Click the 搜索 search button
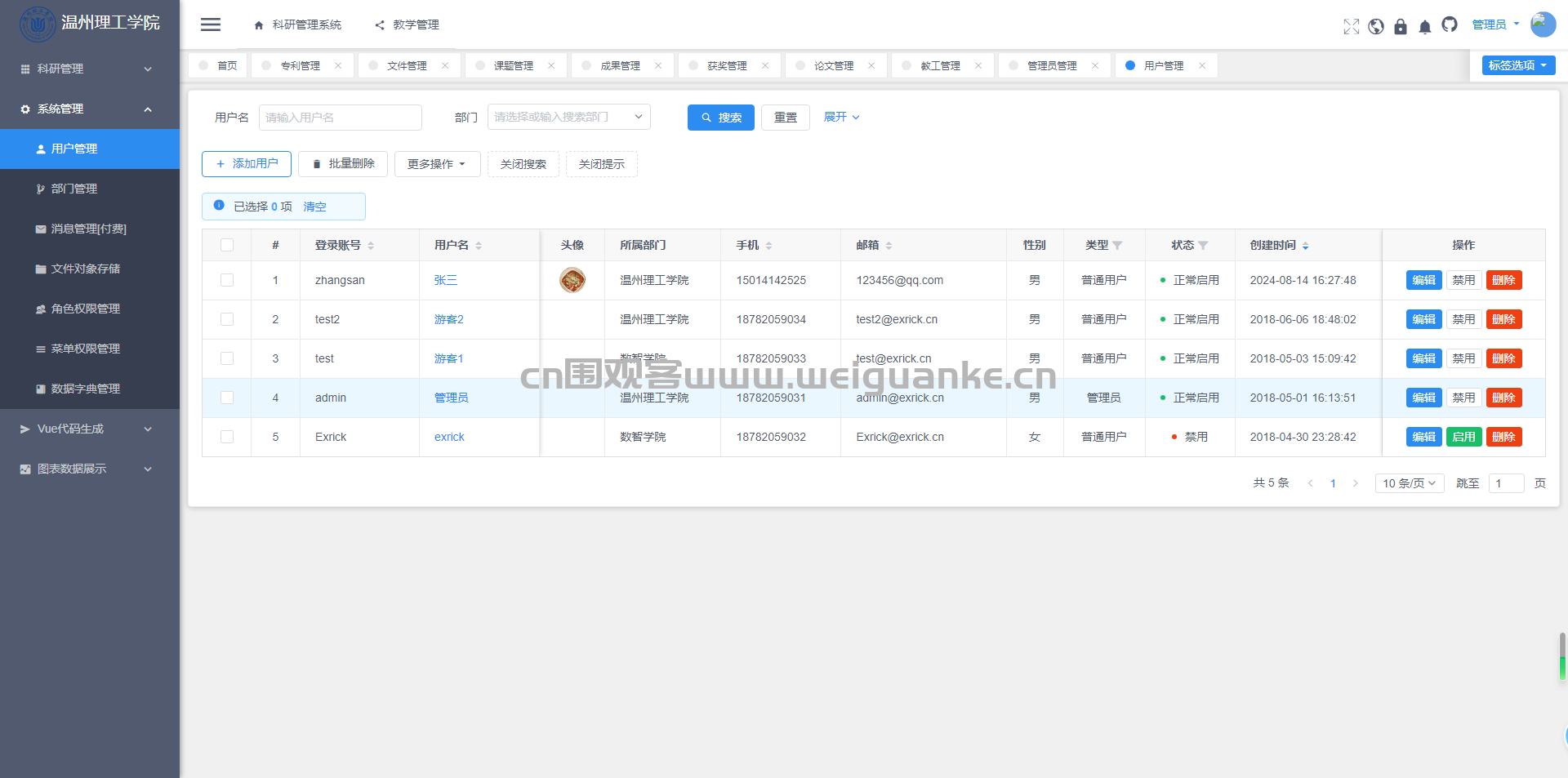This screenshot has height=778, width=1568. click(x=721, y=118)
